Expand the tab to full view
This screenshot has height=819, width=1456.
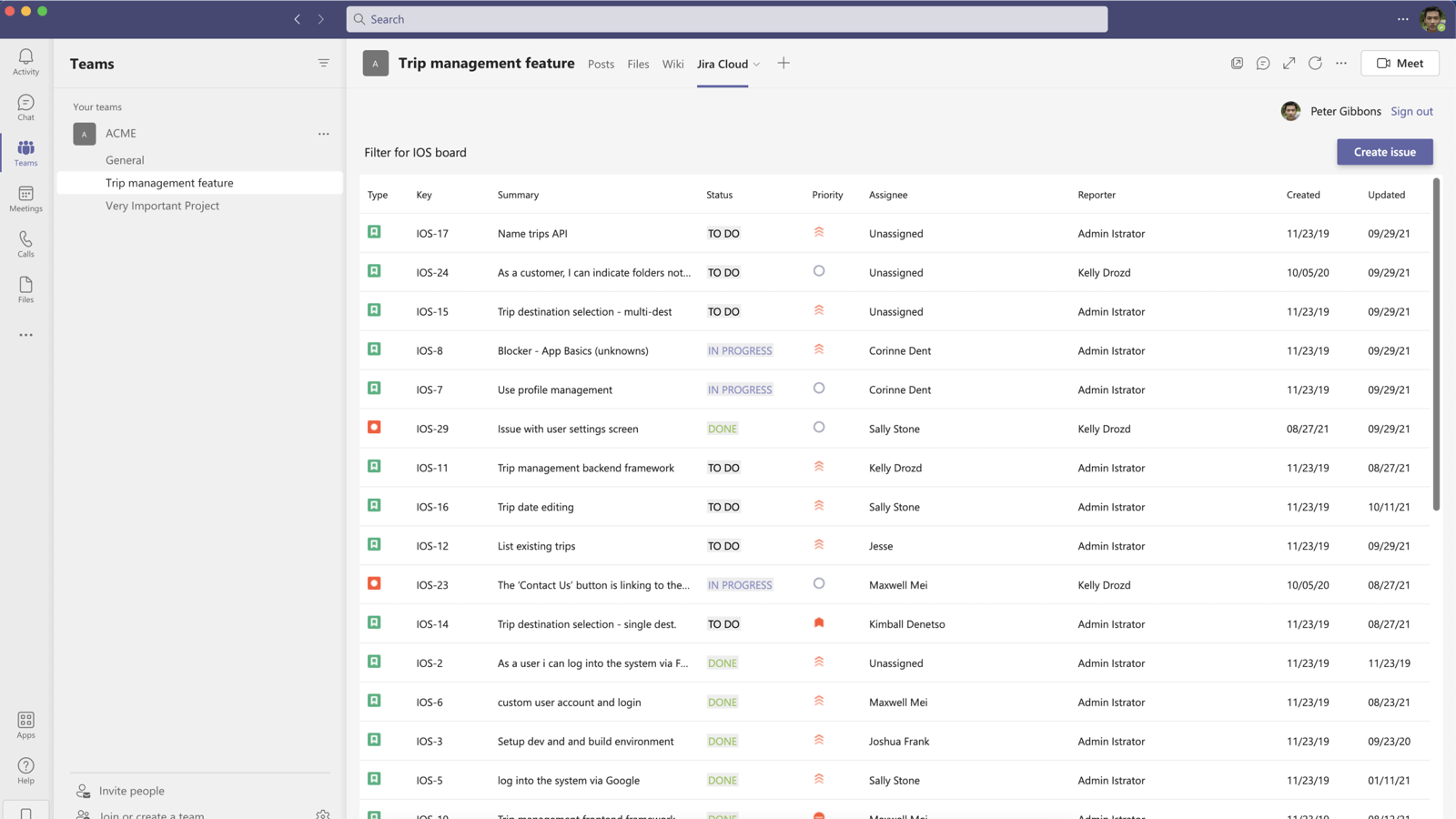(x=1289, y=64)
